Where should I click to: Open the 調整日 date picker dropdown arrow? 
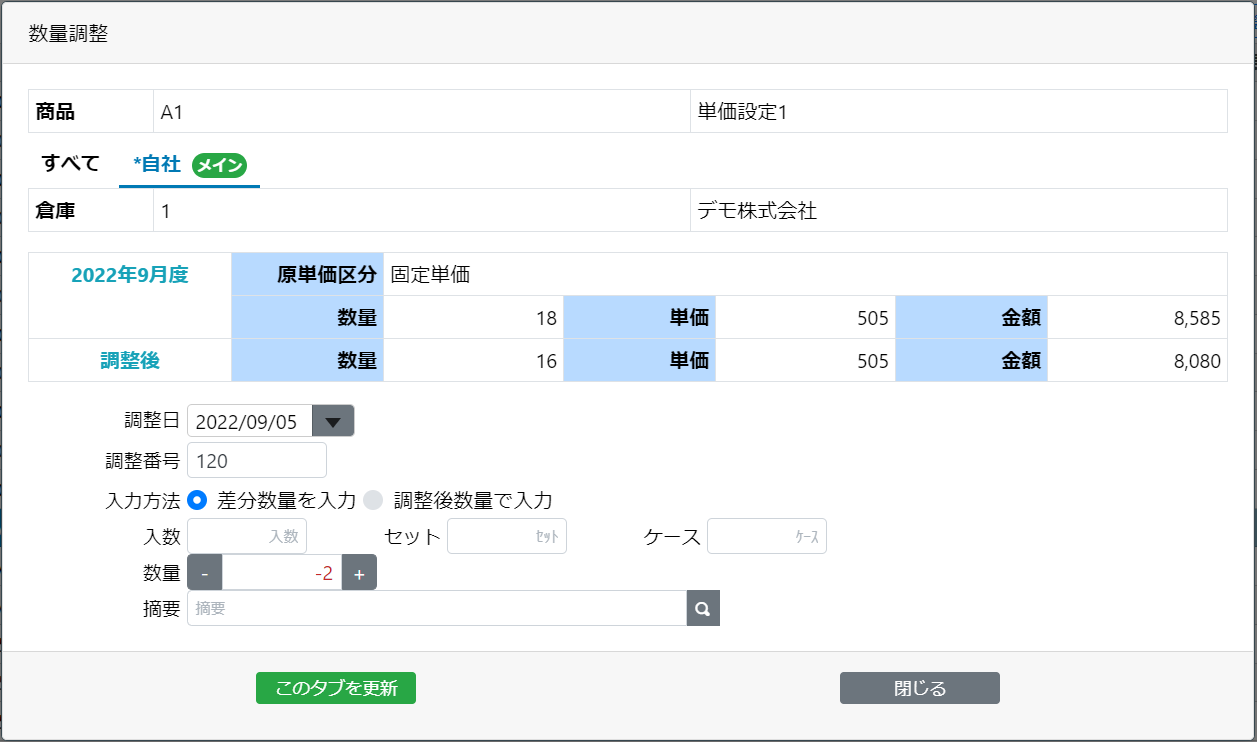pos(333,421)
